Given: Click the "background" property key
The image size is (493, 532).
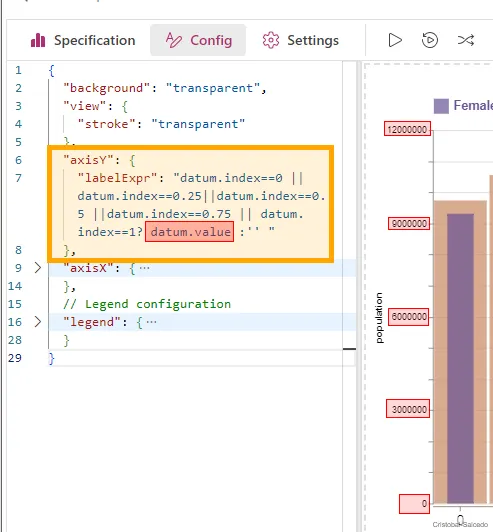Looking at the screenshot, I should (107, 88).
